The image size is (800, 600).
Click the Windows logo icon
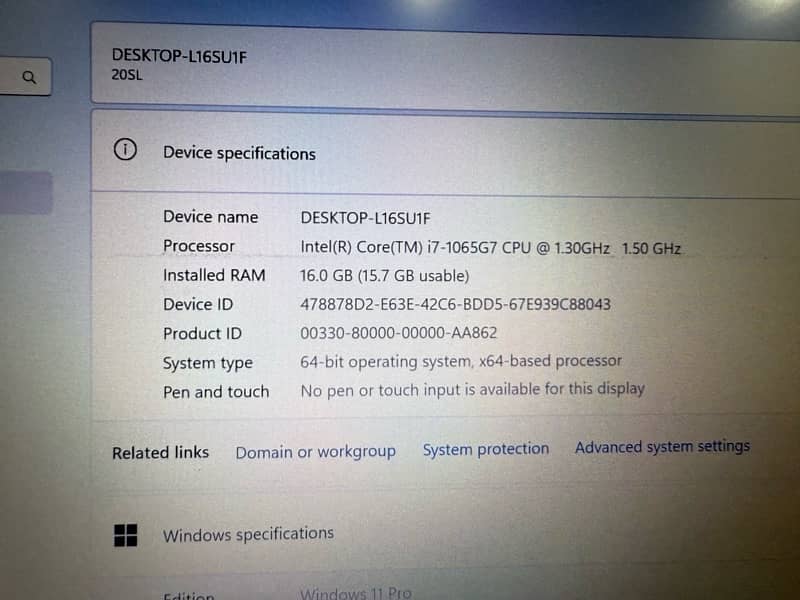tap(126, 535)
